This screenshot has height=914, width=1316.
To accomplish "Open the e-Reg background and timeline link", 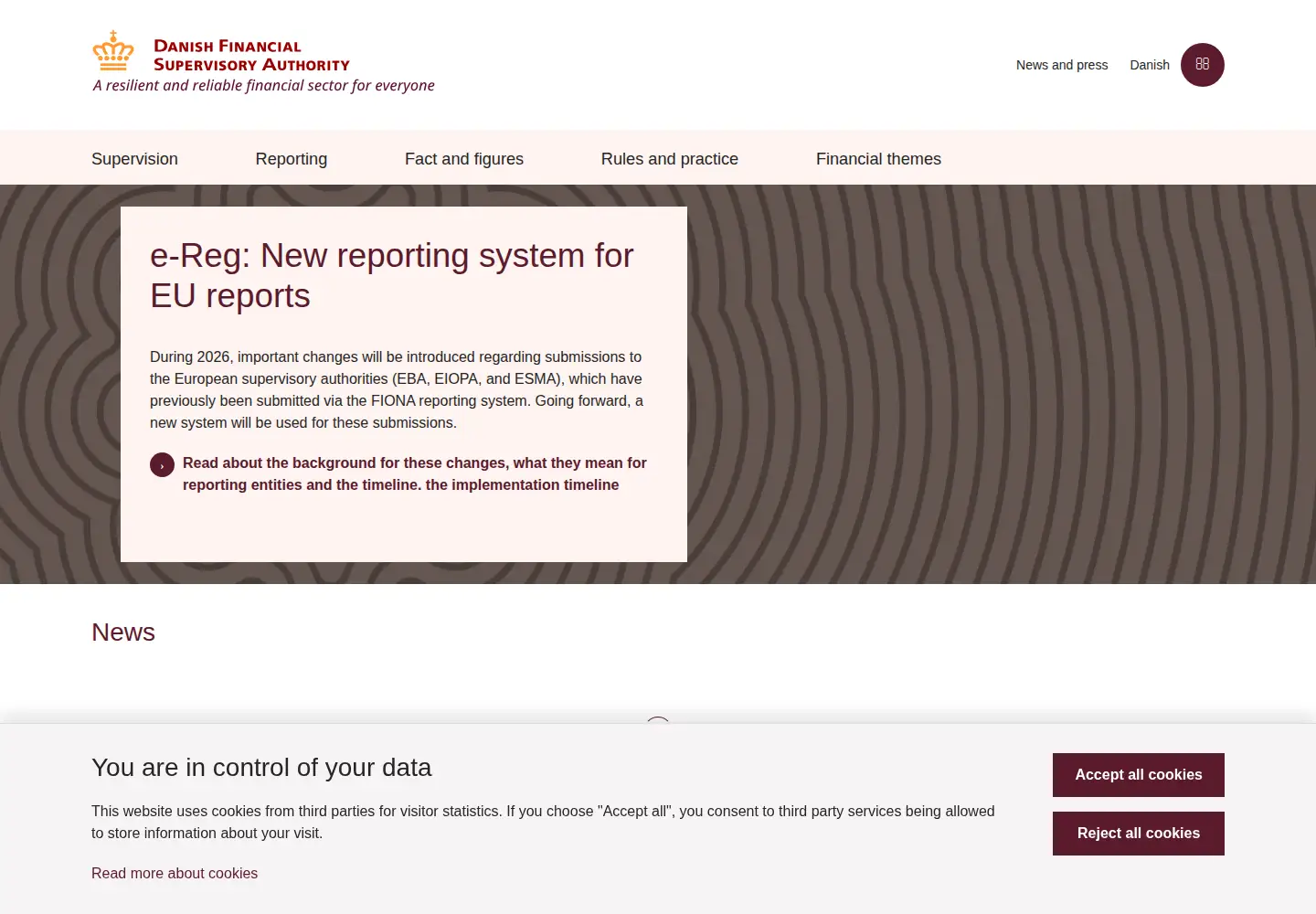I will click(415, 474).
